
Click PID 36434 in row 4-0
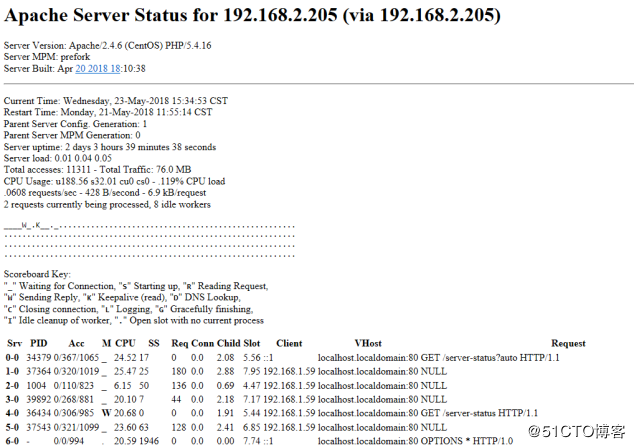coord(39,413)
